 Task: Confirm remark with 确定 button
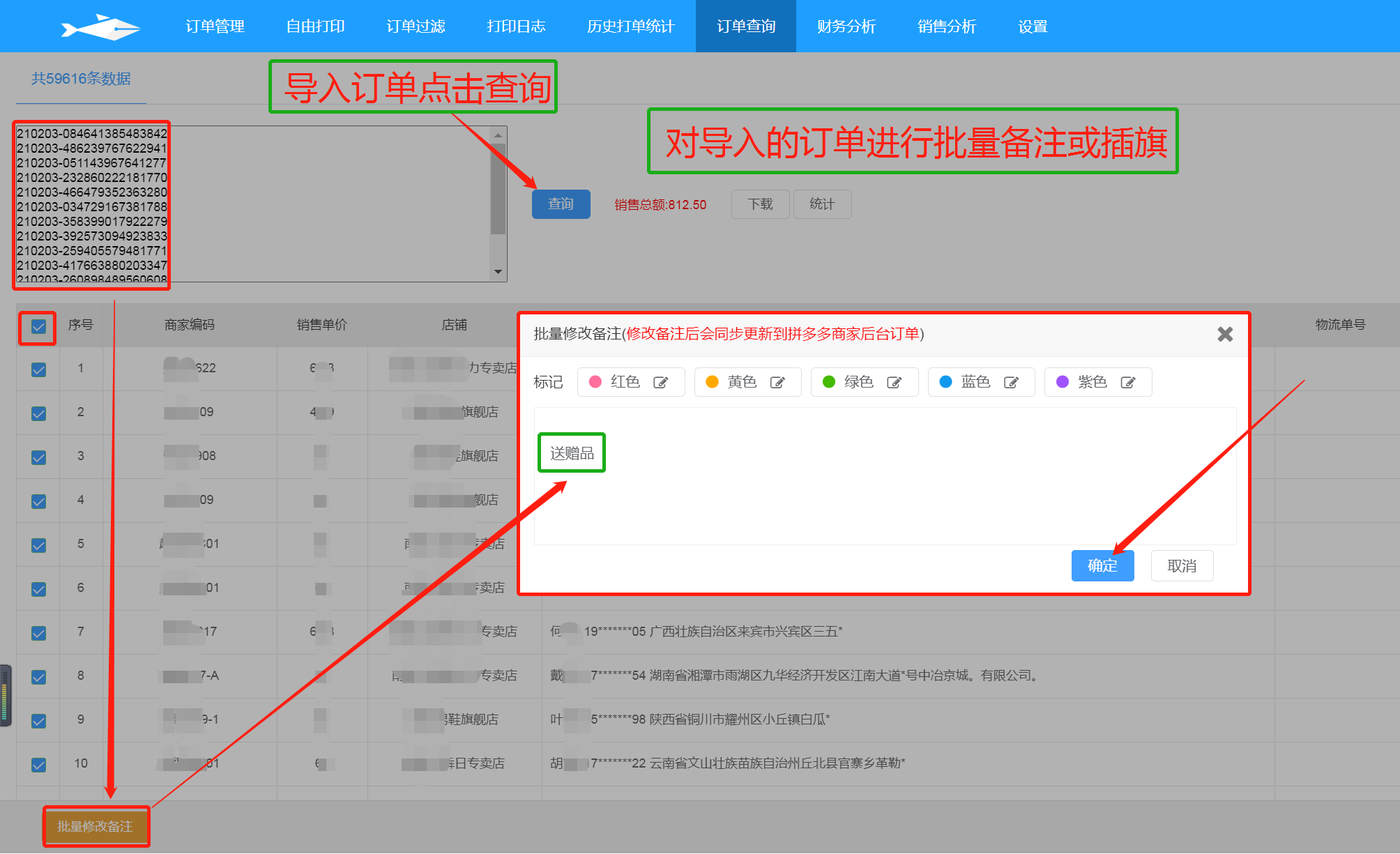tap(1102, 565)
